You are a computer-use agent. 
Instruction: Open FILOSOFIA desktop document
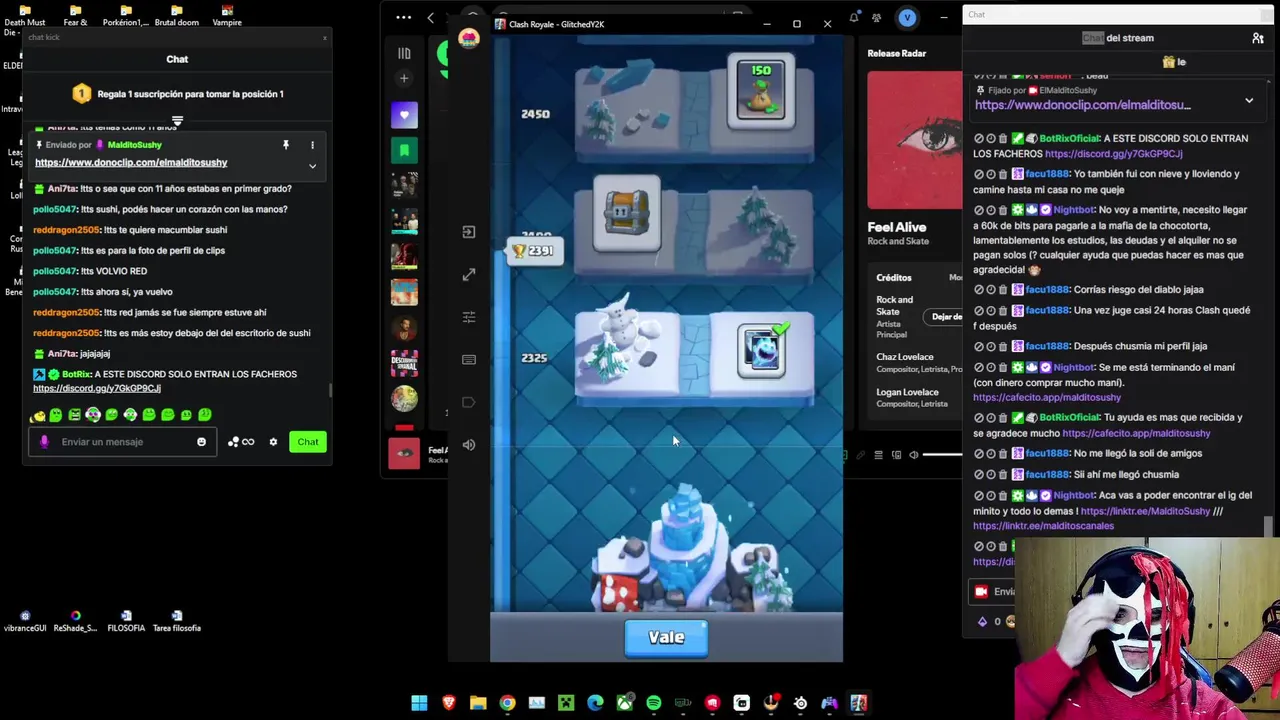126,621
